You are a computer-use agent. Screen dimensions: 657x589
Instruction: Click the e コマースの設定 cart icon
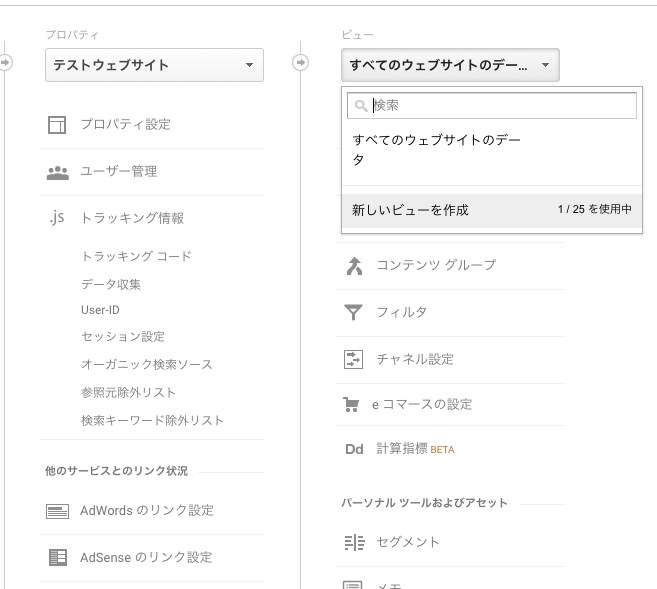[351, 405]
